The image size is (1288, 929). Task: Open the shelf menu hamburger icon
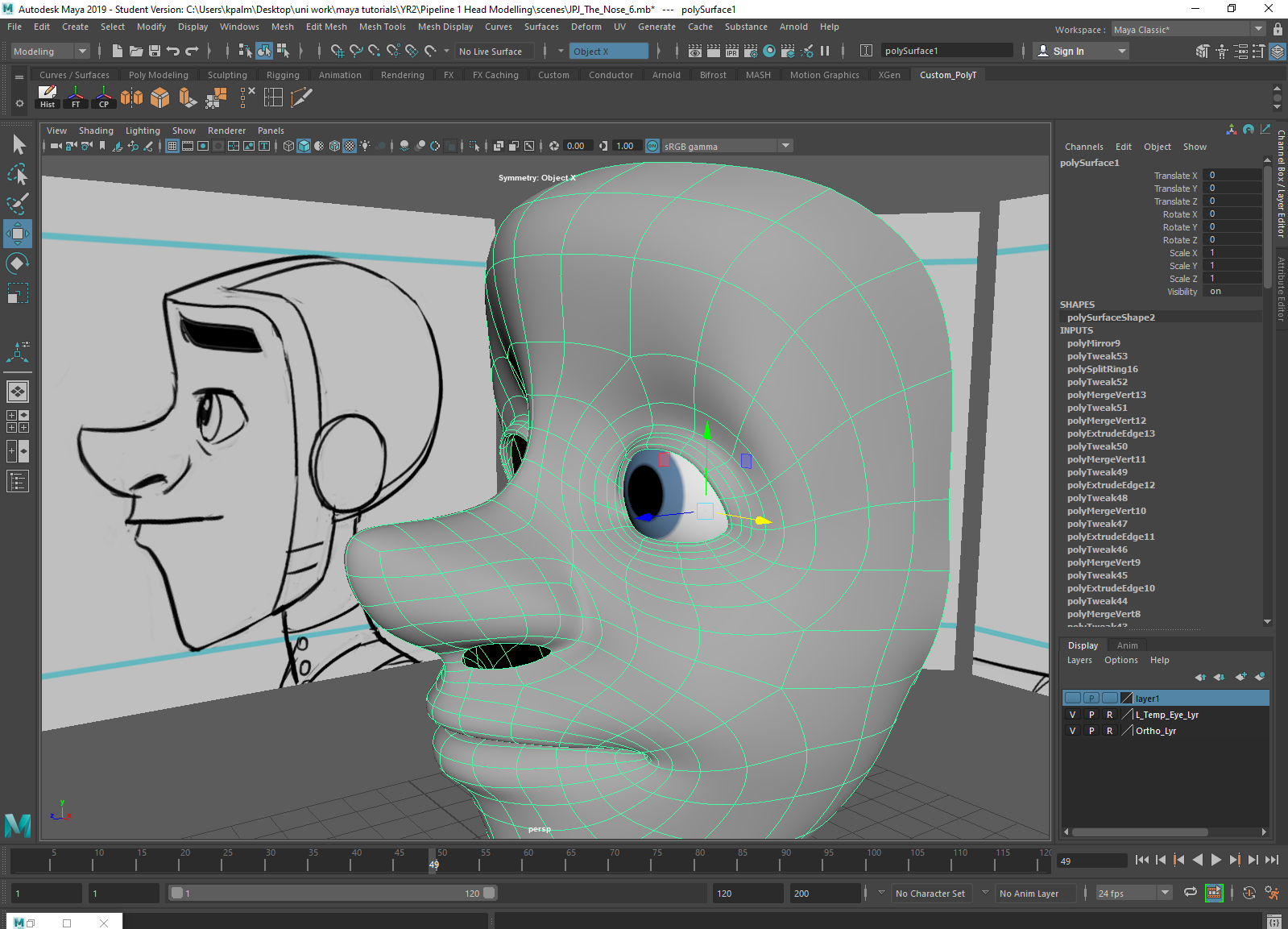point(19,77)
